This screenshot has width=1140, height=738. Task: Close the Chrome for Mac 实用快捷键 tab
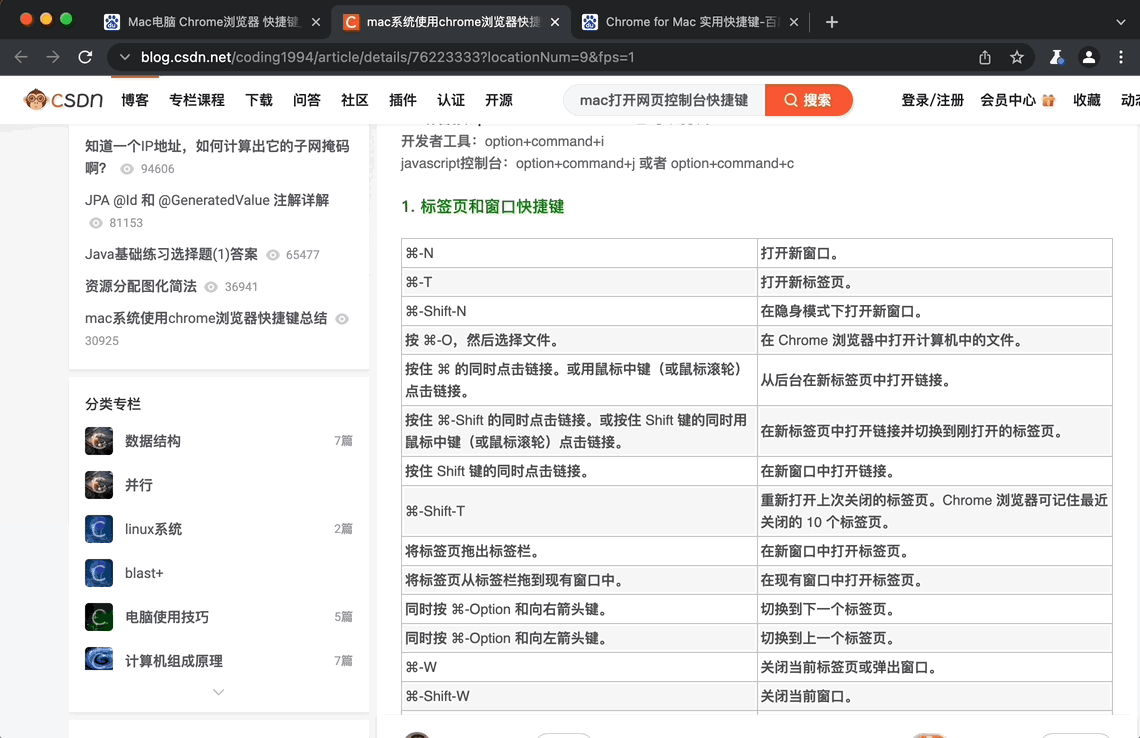[794, 22]
